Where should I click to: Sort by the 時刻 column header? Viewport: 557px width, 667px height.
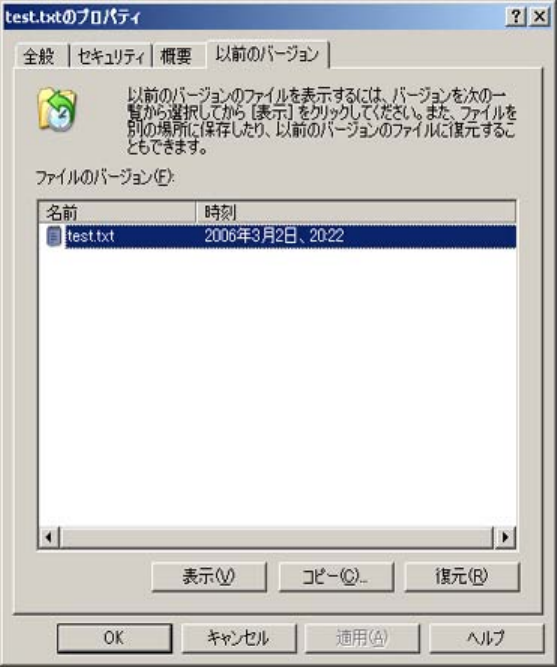coord(356,212)
